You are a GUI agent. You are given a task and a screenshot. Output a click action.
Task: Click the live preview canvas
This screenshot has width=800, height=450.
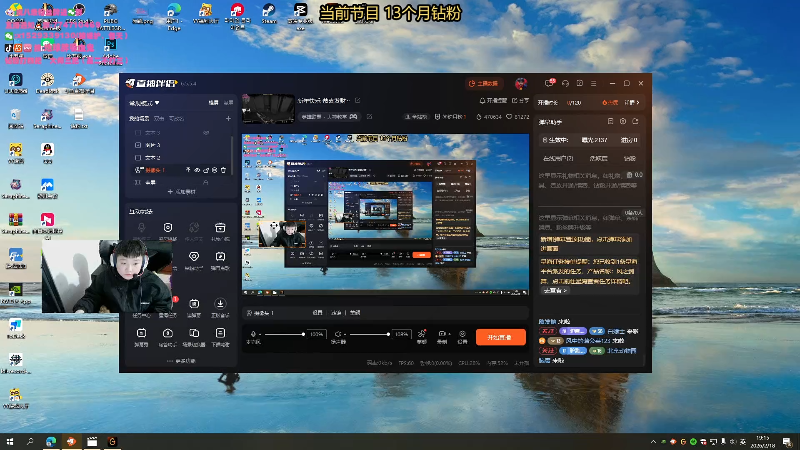[x=385, y=214]
